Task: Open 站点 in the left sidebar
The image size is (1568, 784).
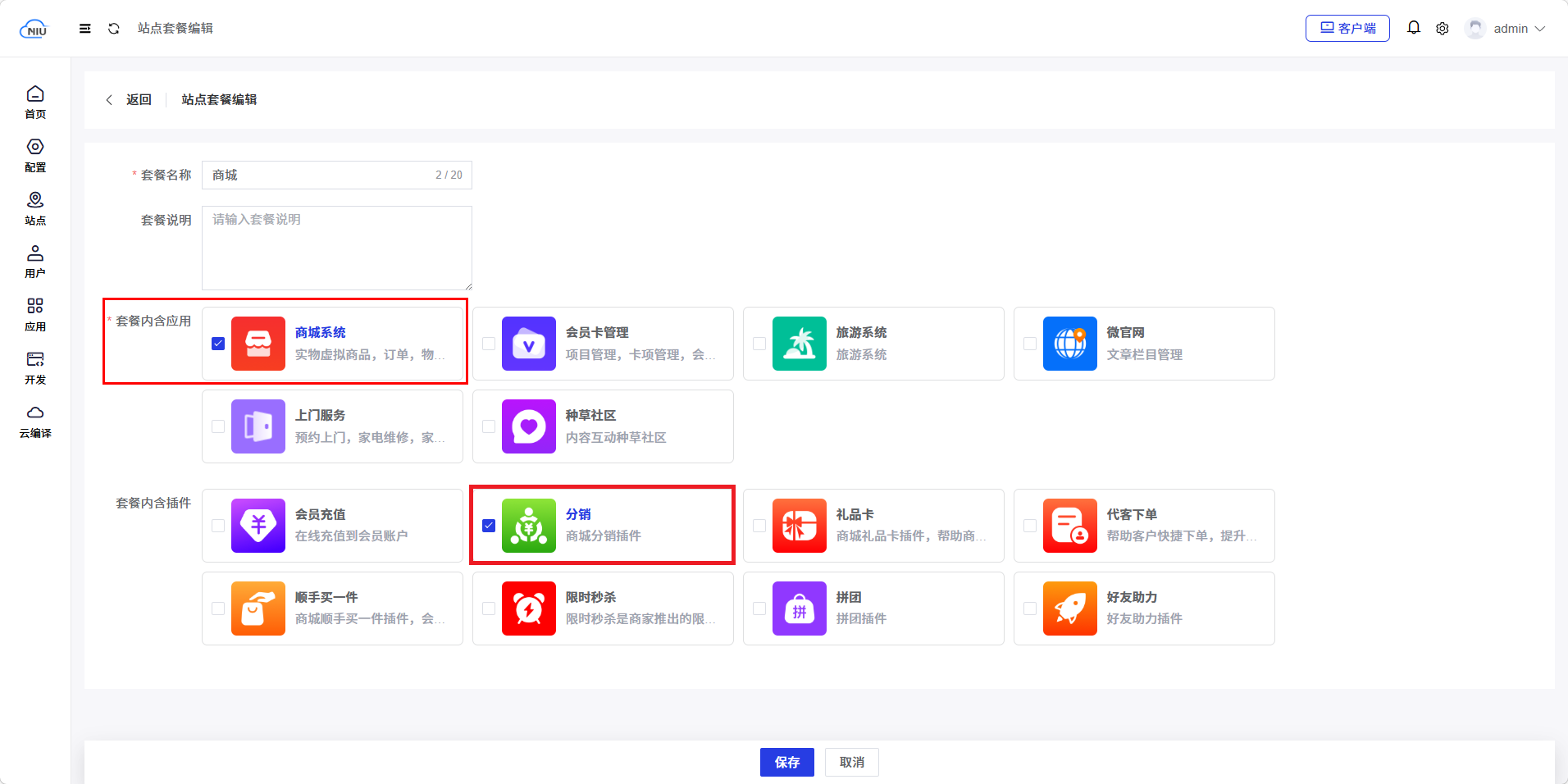Action: (x=35, y=208)
